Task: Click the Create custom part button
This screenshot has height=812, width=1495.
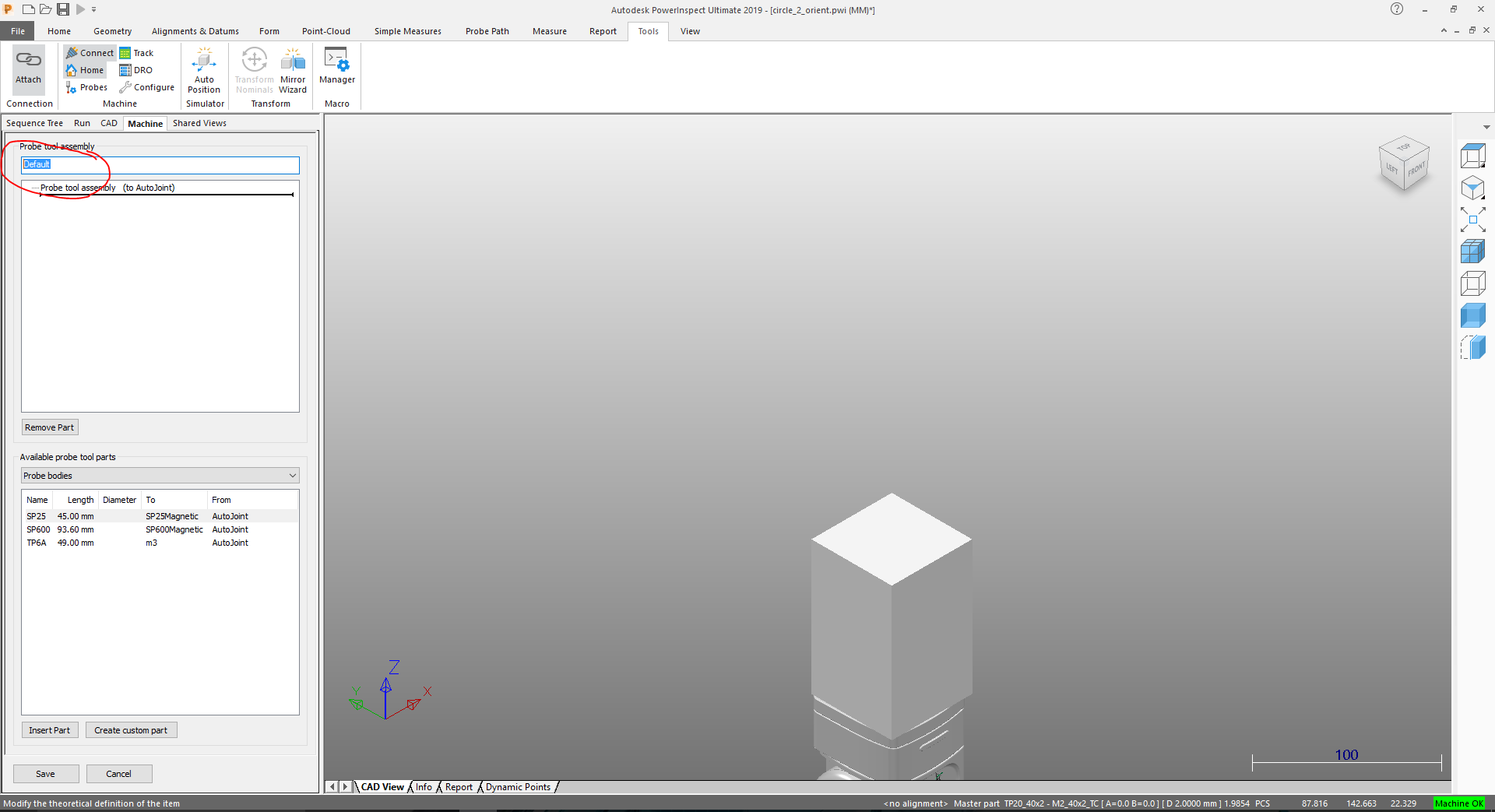Action: click(x=131, y=729)
